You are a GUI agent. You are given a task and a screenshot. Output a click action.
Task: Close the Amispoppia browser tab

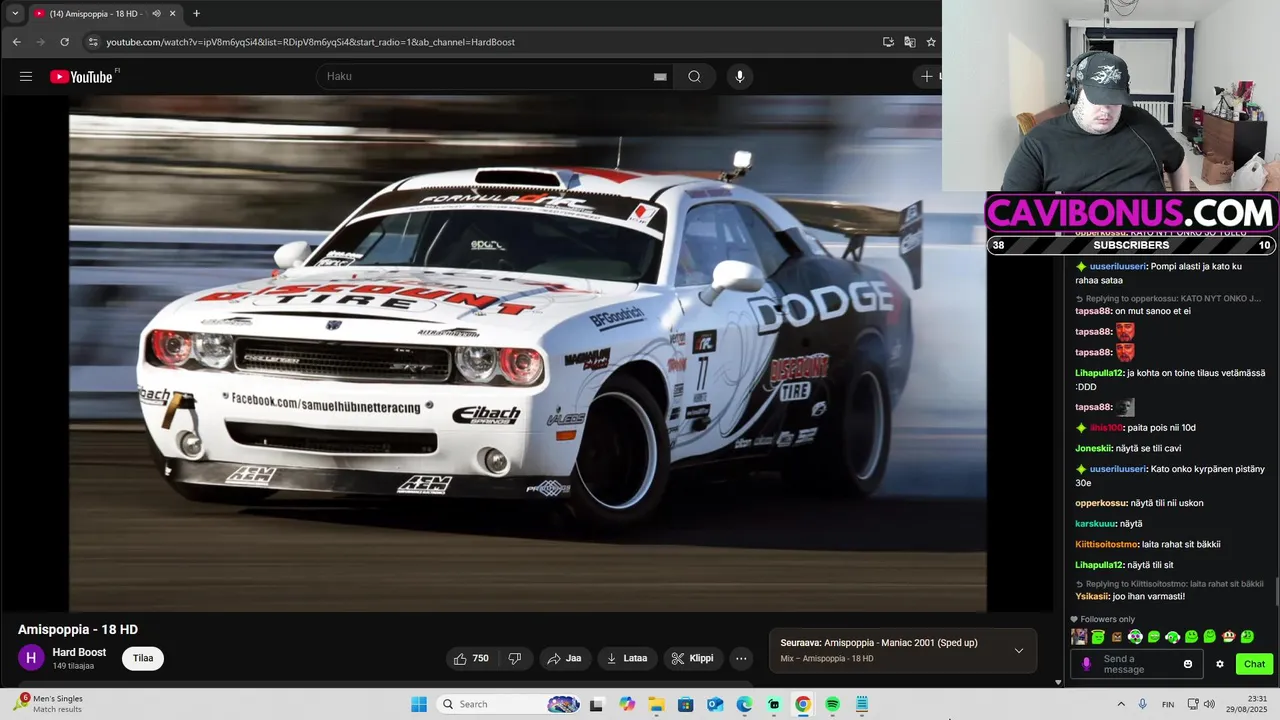tap(173, 13)
